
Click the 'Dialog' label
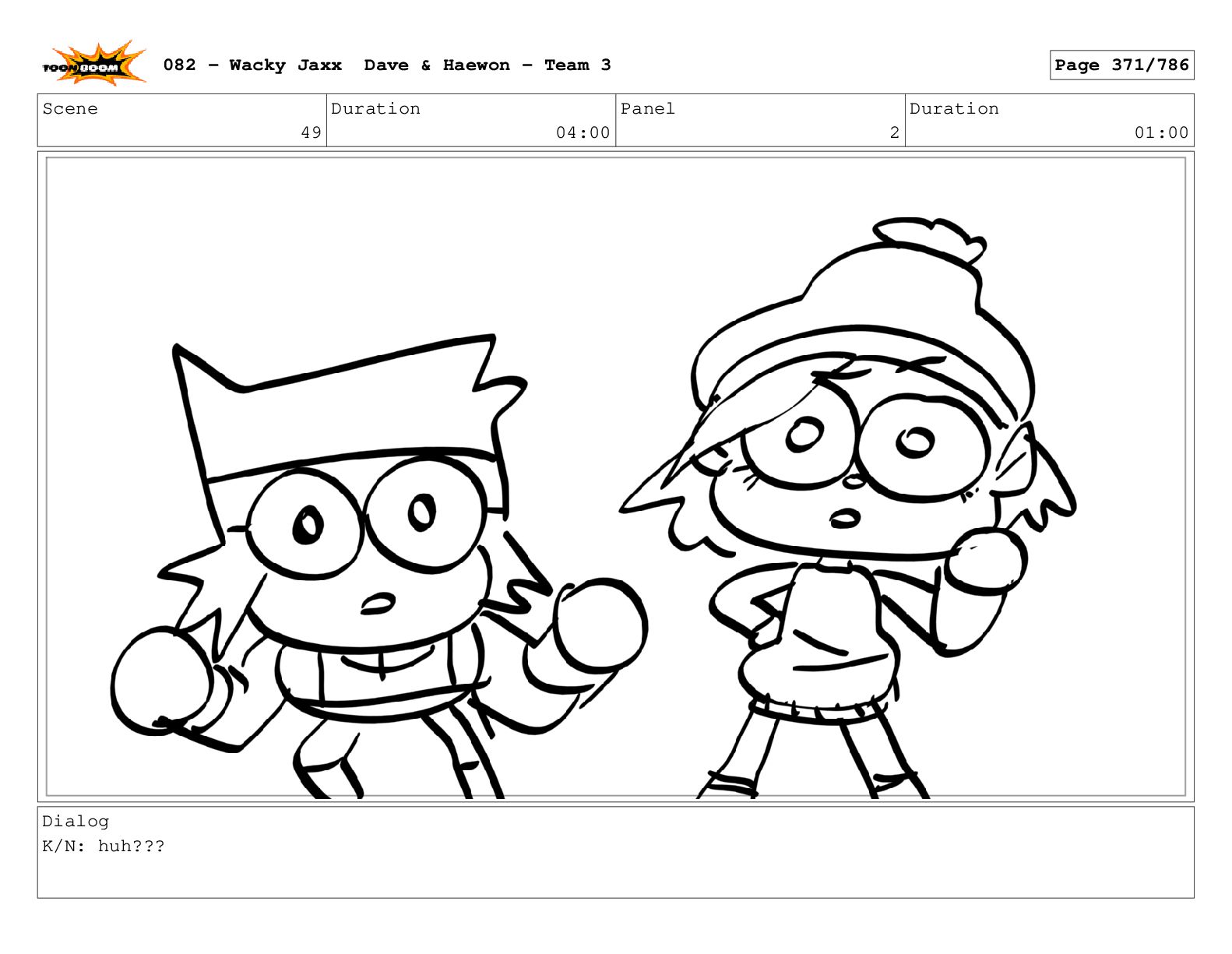(76, 822)
